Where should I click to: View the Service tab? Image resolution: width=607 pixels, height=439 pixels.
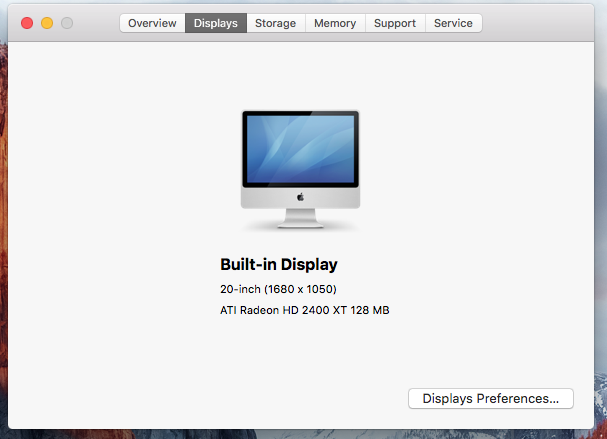click(x=453, y=23)
